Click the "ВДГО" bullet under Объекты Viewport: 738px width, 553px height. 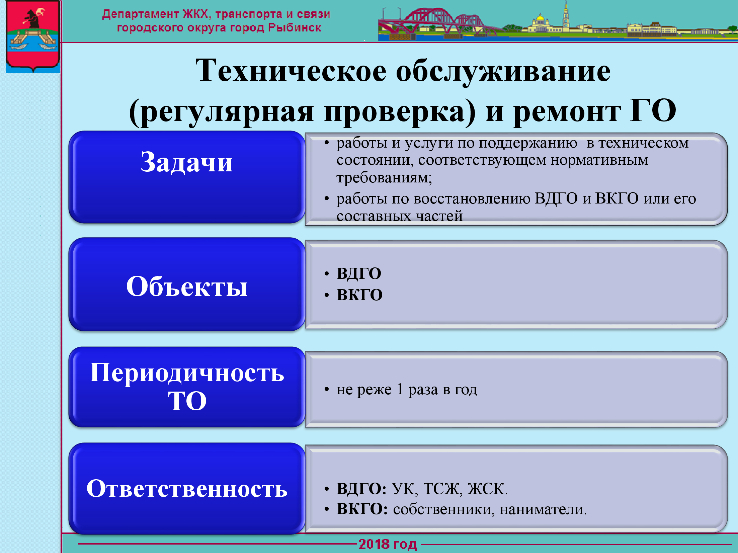(359, 273)
